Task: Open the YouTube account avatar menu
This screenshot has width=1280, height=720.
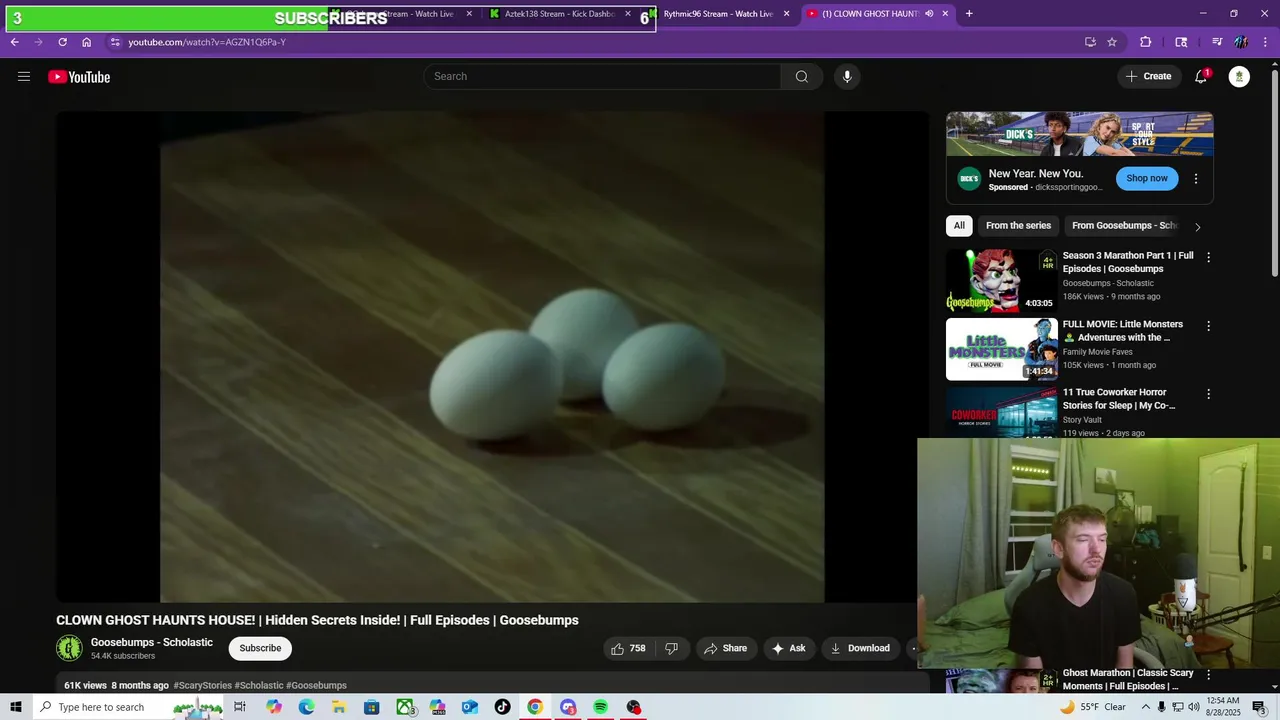Action: (1239, 77)
